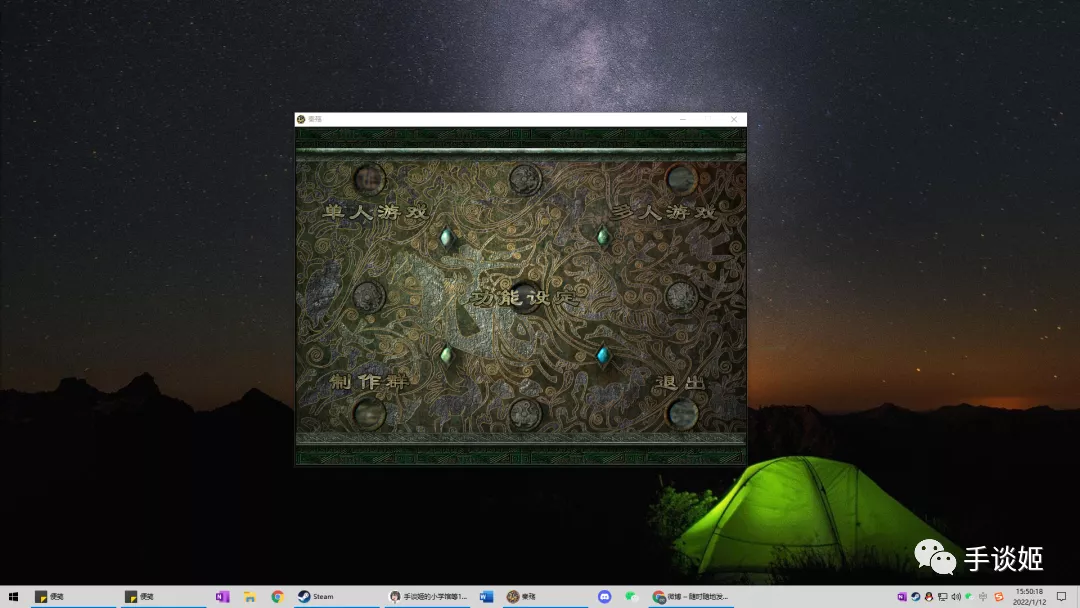Open the notification center icon

click(x=1061, y=597)
